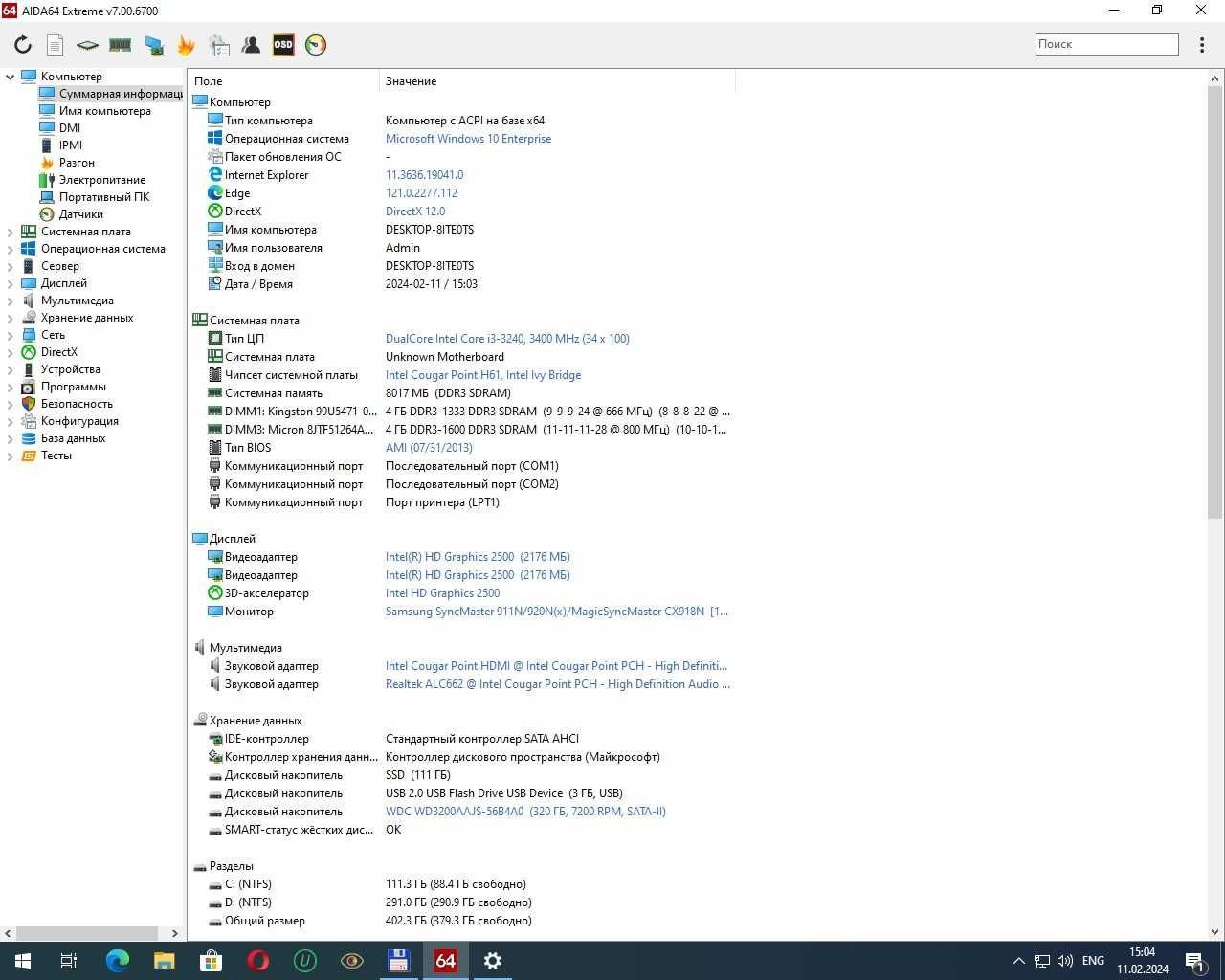
Task: Click the checklist toolbar icon next to flame
Action: [219, 45]
